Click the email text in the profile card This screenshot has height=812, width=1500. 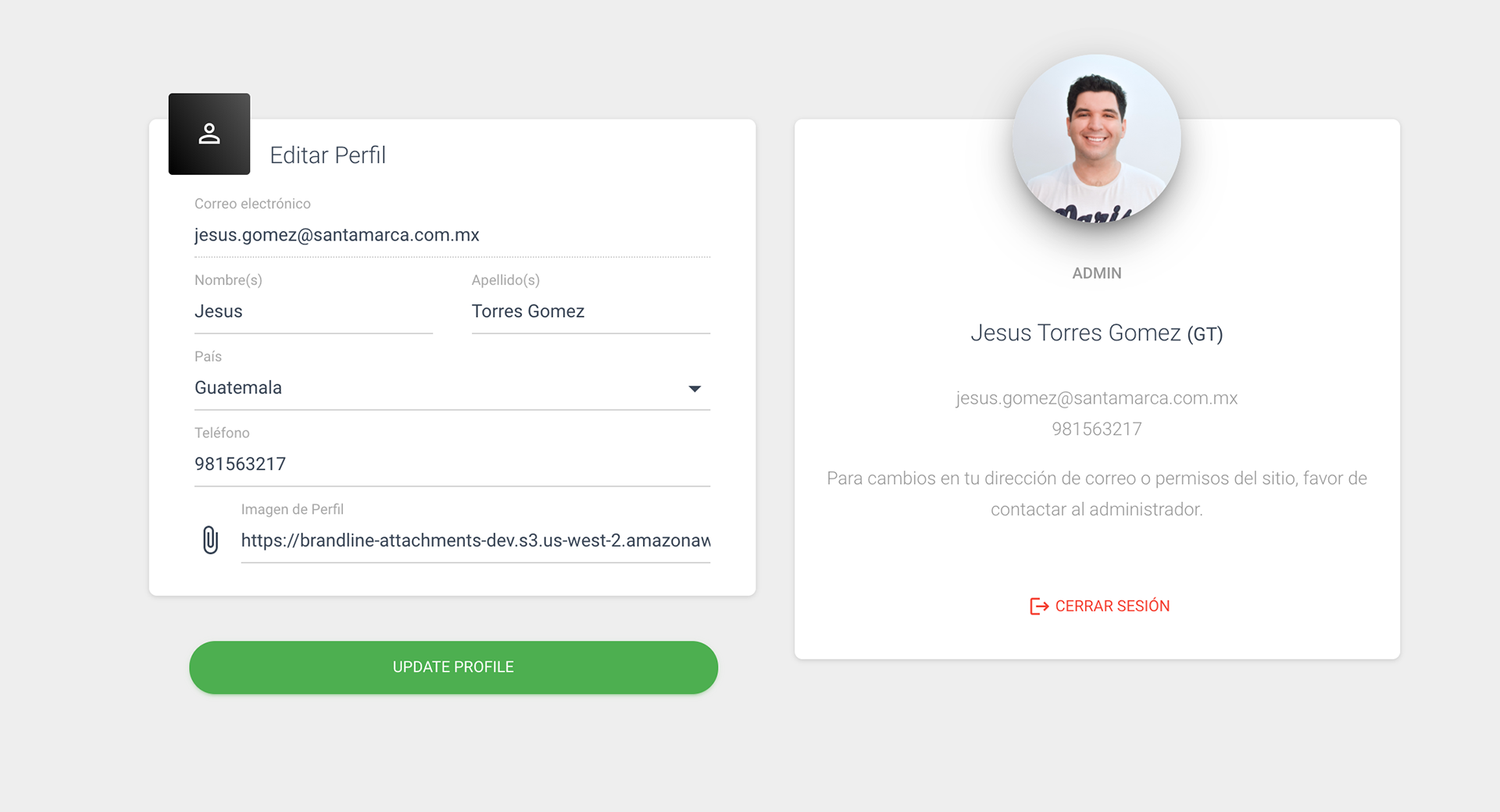1097,398
